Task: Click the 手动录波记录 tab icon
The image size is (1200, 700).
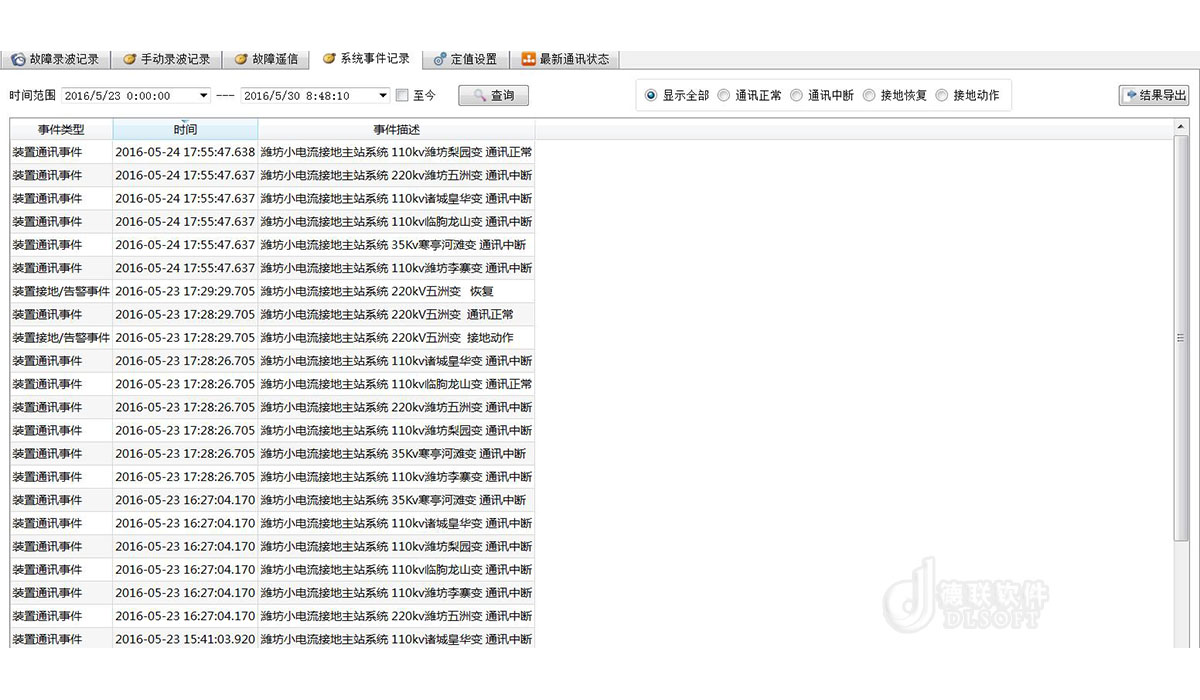Action: pos(129,59)
